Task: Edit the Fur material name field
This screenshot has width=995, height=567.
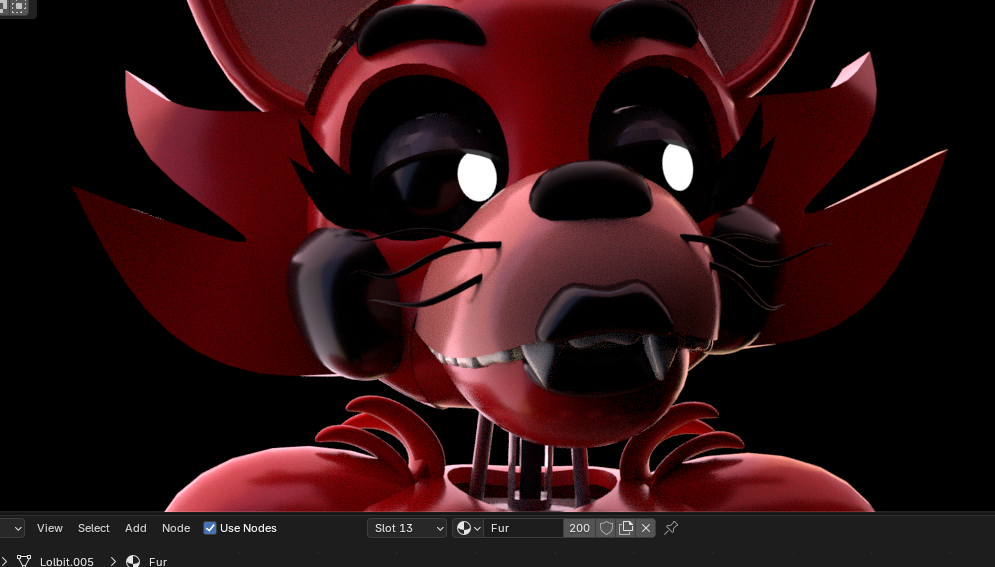Action: pos(524,528)
